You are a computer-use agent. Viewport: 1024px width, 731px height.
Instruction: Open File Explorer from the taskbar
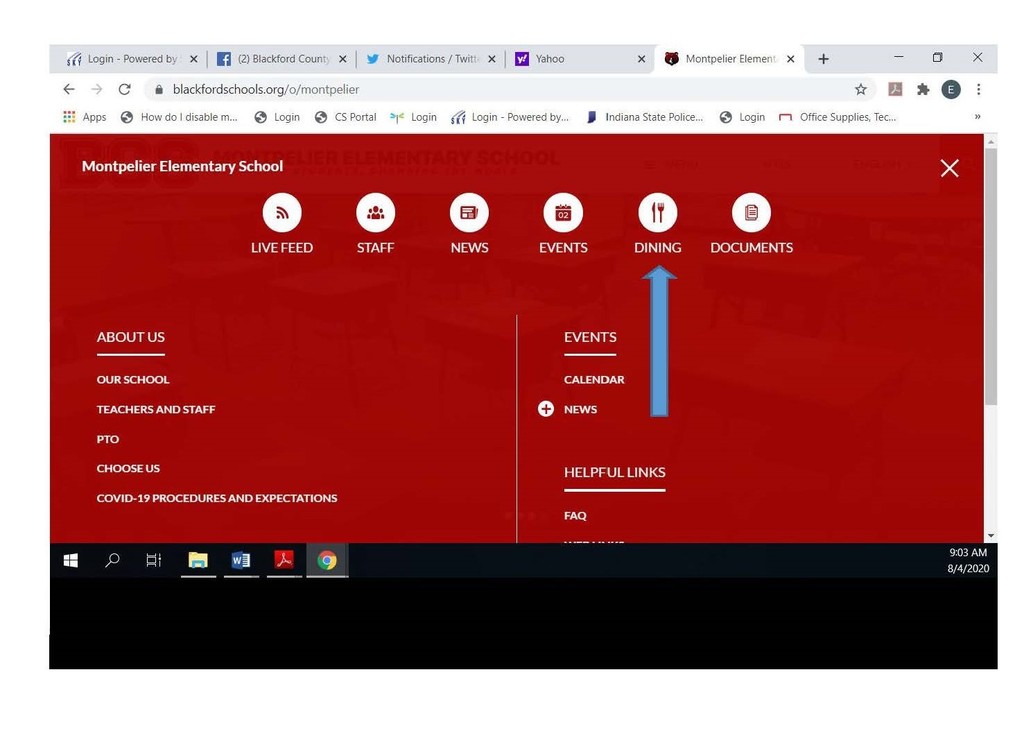coord(198,560)
